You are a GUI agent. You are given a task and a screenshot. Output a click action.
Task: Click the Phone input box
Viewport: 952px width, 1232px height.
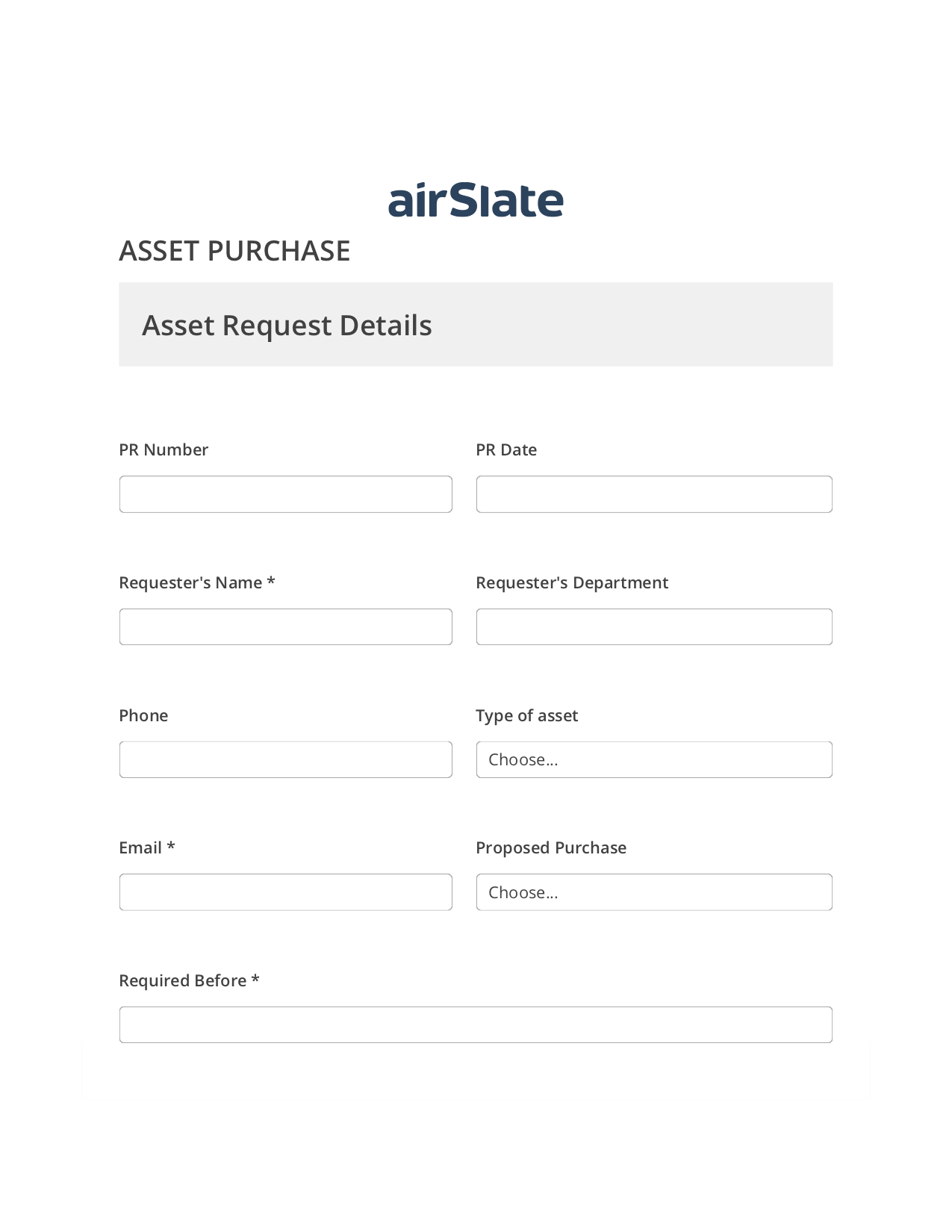tap(286, 759)
